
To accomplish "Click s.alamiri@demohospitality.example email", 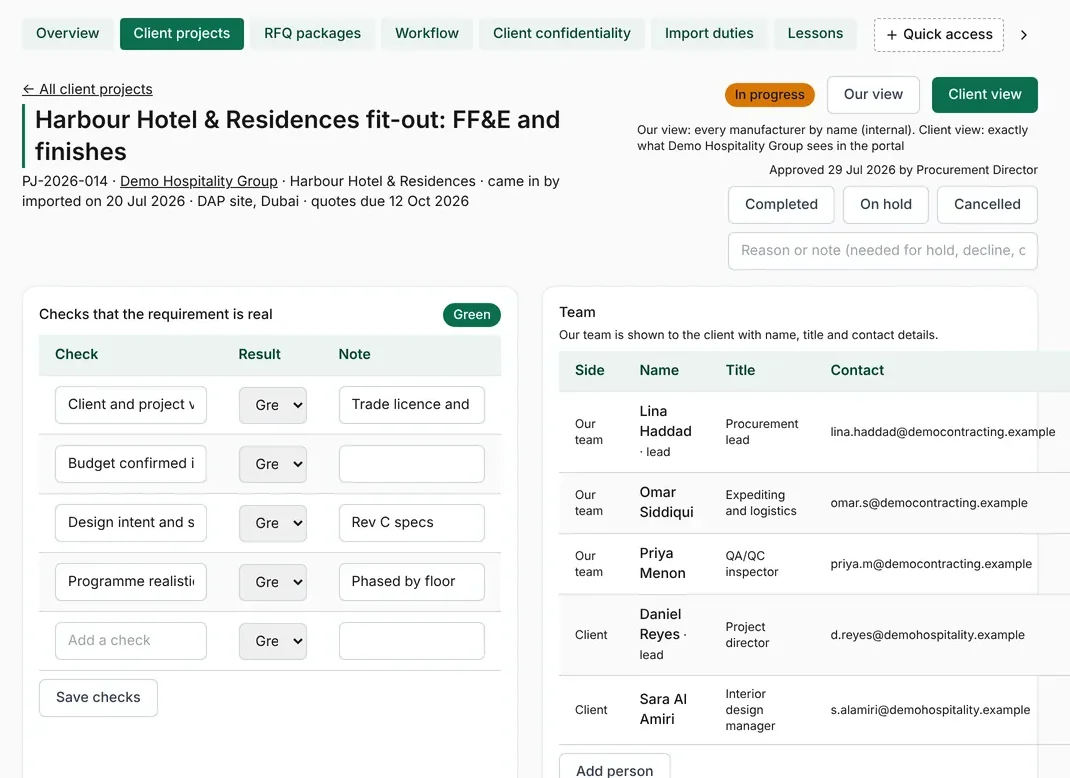I will point(930,710).
